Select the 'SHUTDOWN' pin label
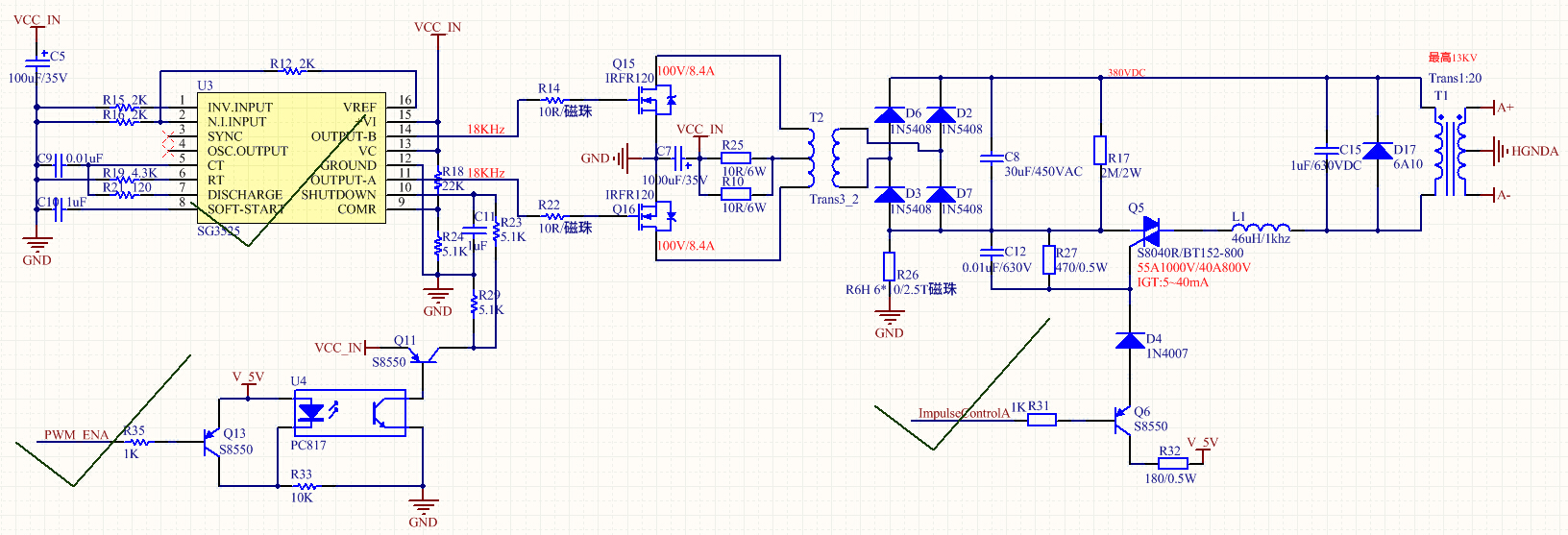Viewport: 1568px width, 535px height. coord(338,194)
